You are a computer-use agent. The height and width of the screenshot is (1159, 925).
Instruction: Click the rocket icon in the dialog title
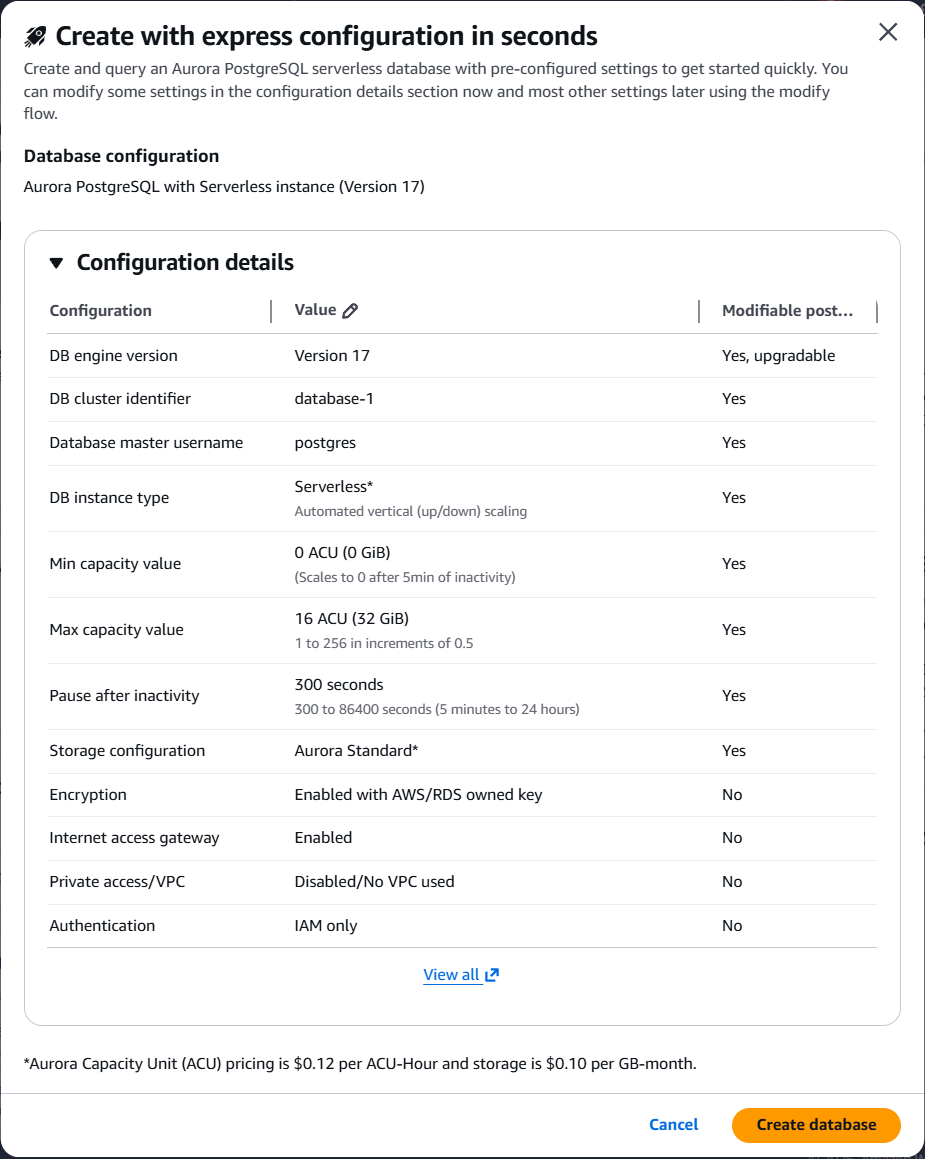coord(33,34)
